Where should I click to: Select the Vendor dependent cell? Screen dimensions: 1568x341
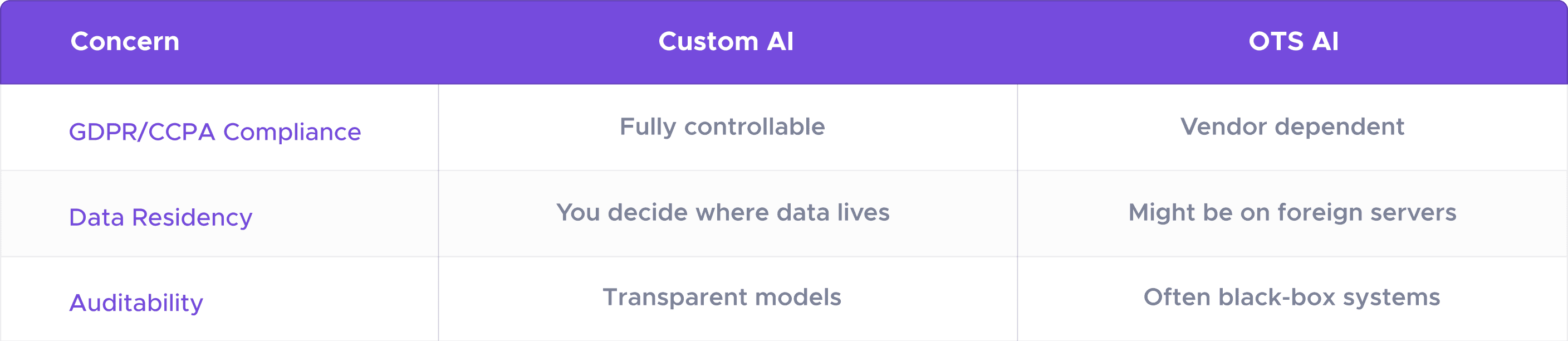pos(1292,127)
